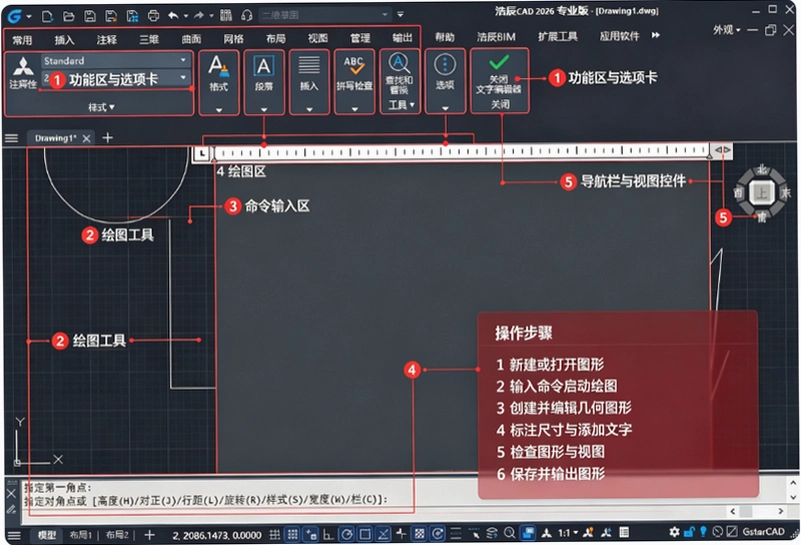Image resolution: width=801 pixels, height=545 pixels.
Task: Toggle object snap square icon
Action: 365,534
